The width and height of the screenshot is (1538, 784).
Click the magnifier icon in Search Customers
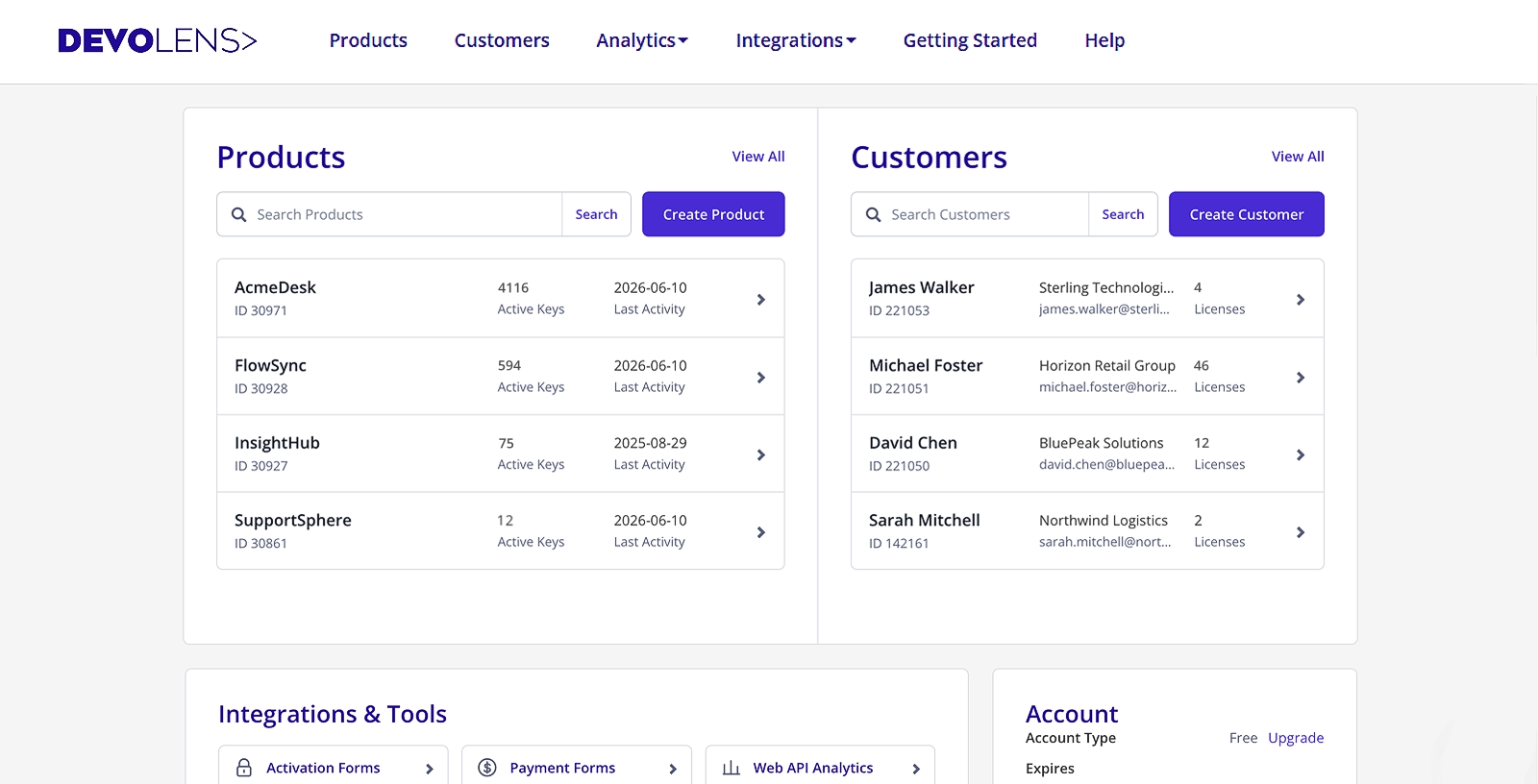click(874, 215)
